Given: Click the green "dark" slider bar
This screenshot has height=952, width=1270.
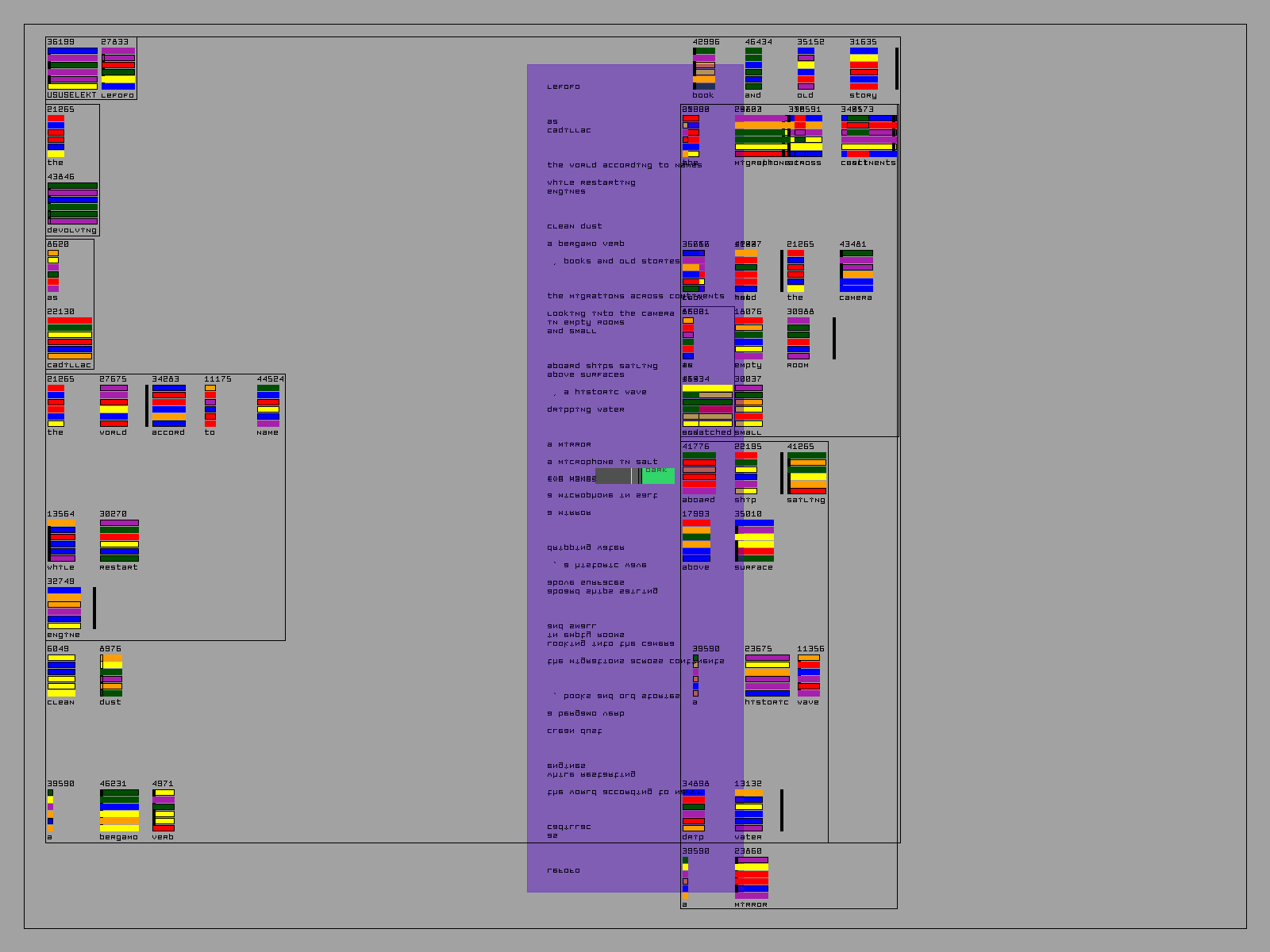Looking at the screenshot, I should 658,476.
